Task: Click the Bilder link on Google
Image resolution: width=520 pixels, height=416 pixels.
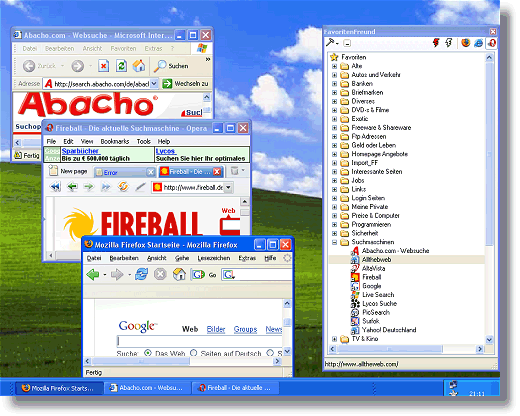Action: point(216,329)
